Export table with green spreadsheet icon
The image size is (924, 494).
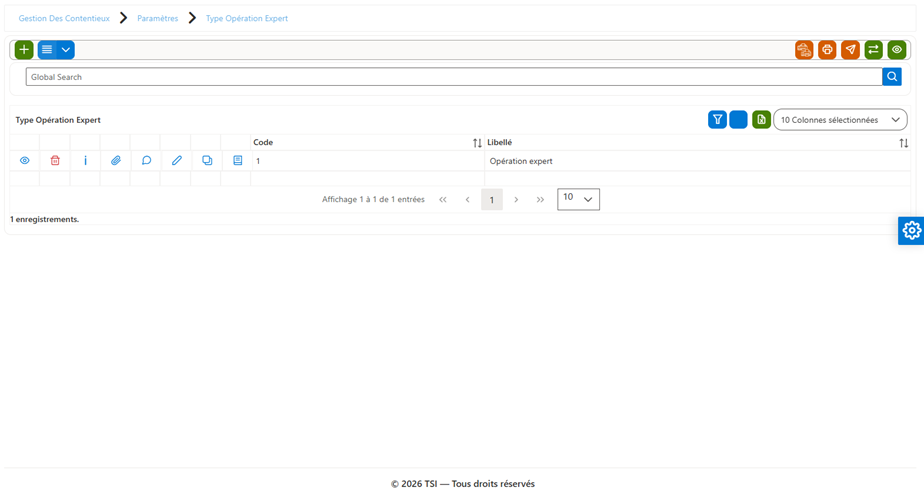click(x=761, y=120)
